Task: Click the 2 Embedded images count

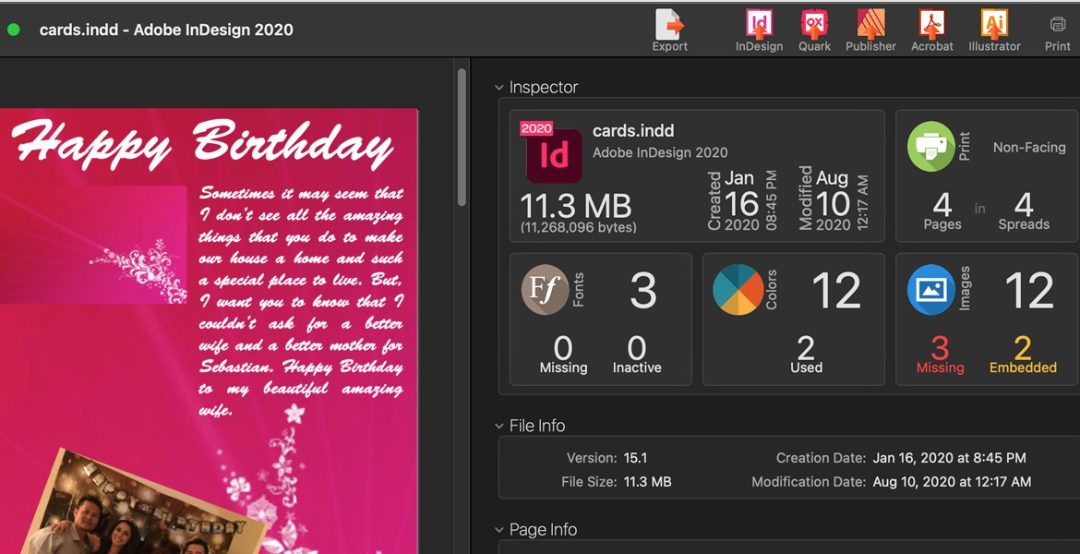Action: (1023, 355)
